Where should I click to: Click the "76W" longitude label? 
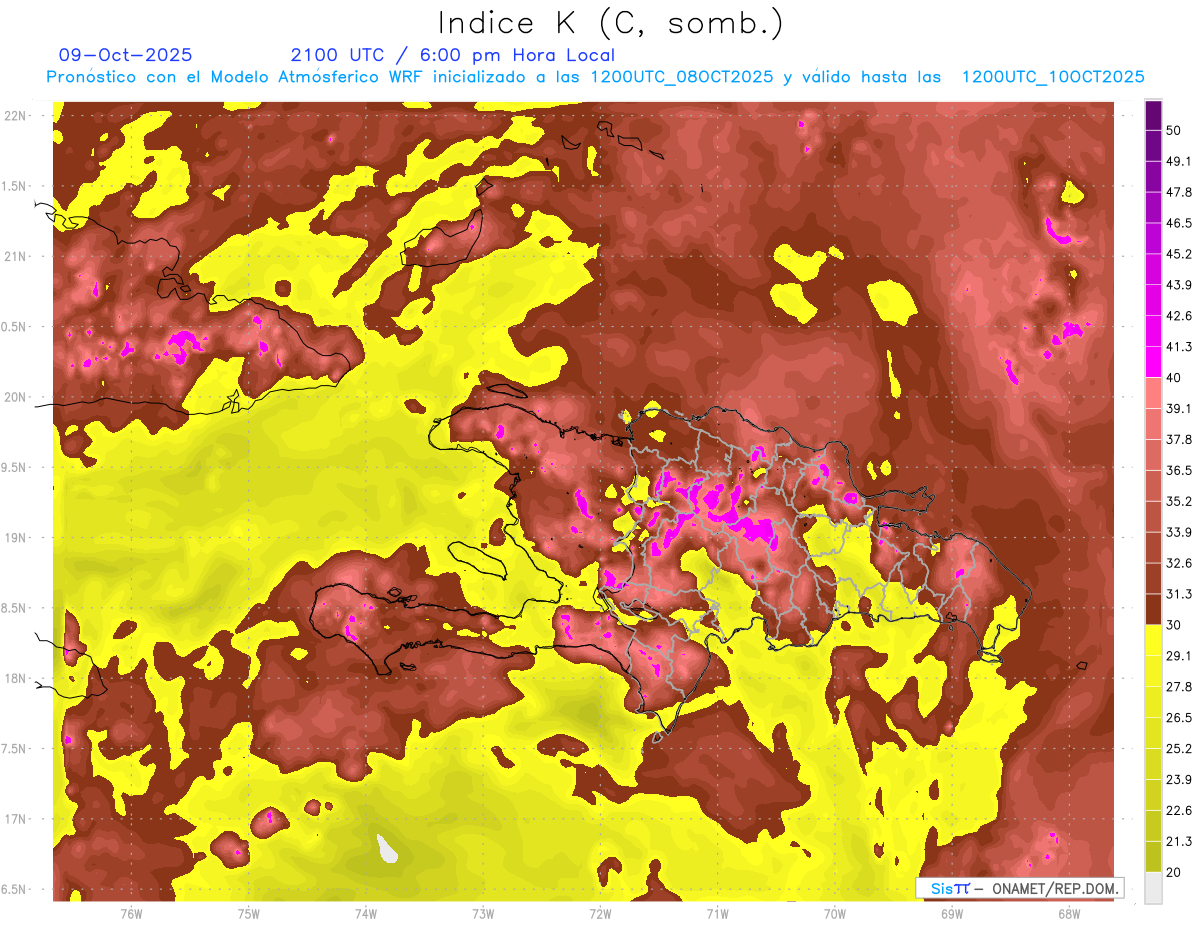(131, 914)
